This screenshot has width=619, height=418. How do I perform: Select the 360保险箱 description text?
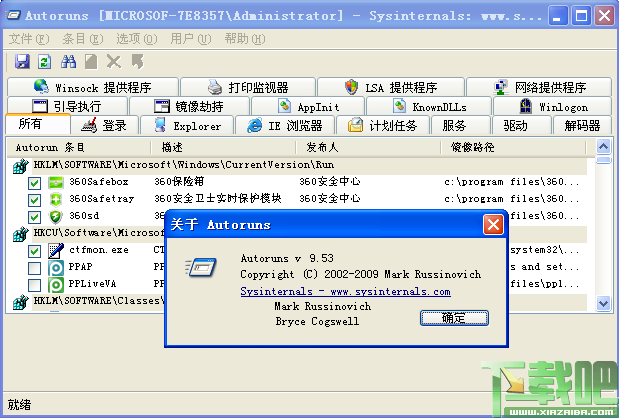pos(179,182)
